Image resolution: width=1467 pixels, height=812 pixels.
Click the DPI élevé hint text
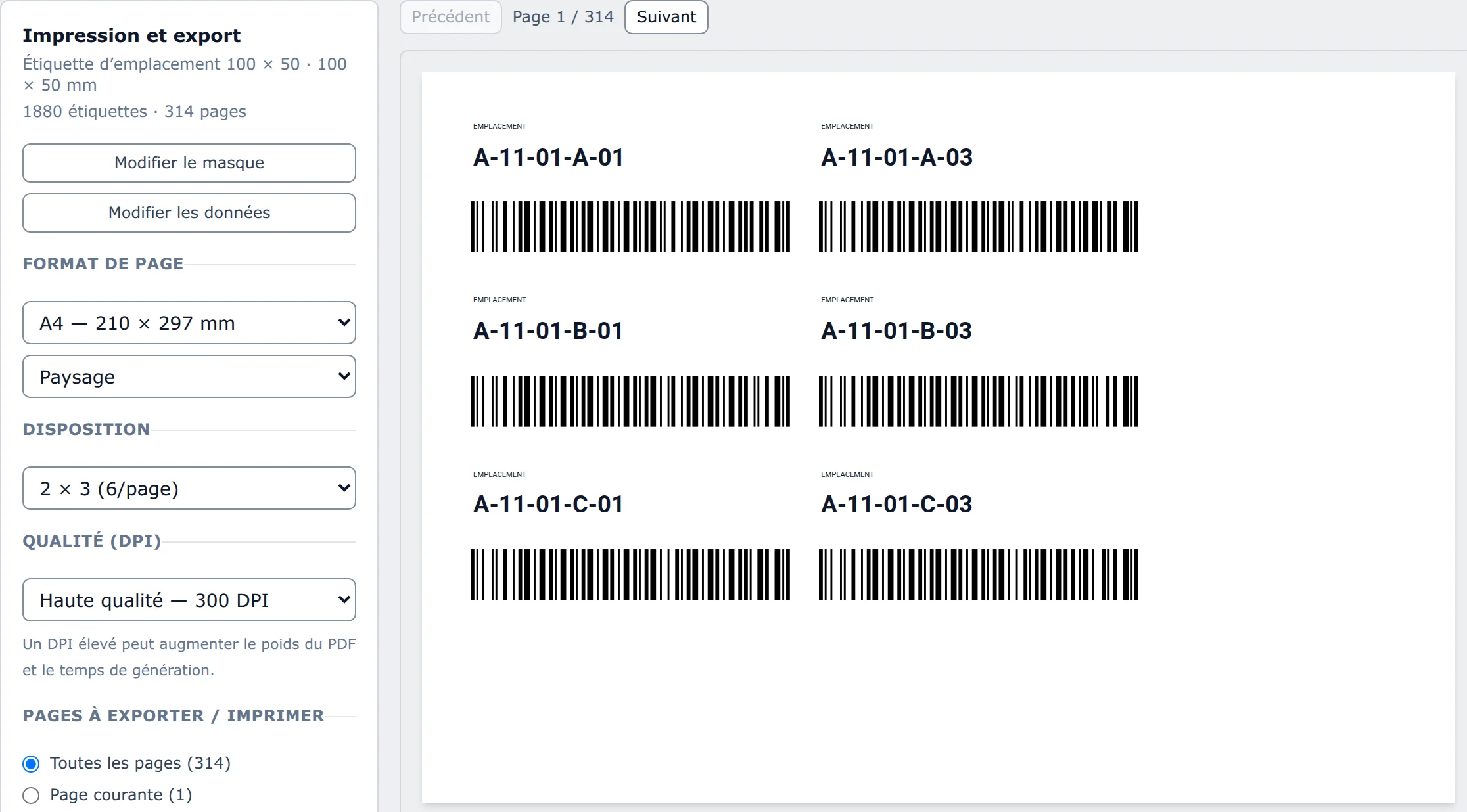pyautogui.click(x=189, y=657)
